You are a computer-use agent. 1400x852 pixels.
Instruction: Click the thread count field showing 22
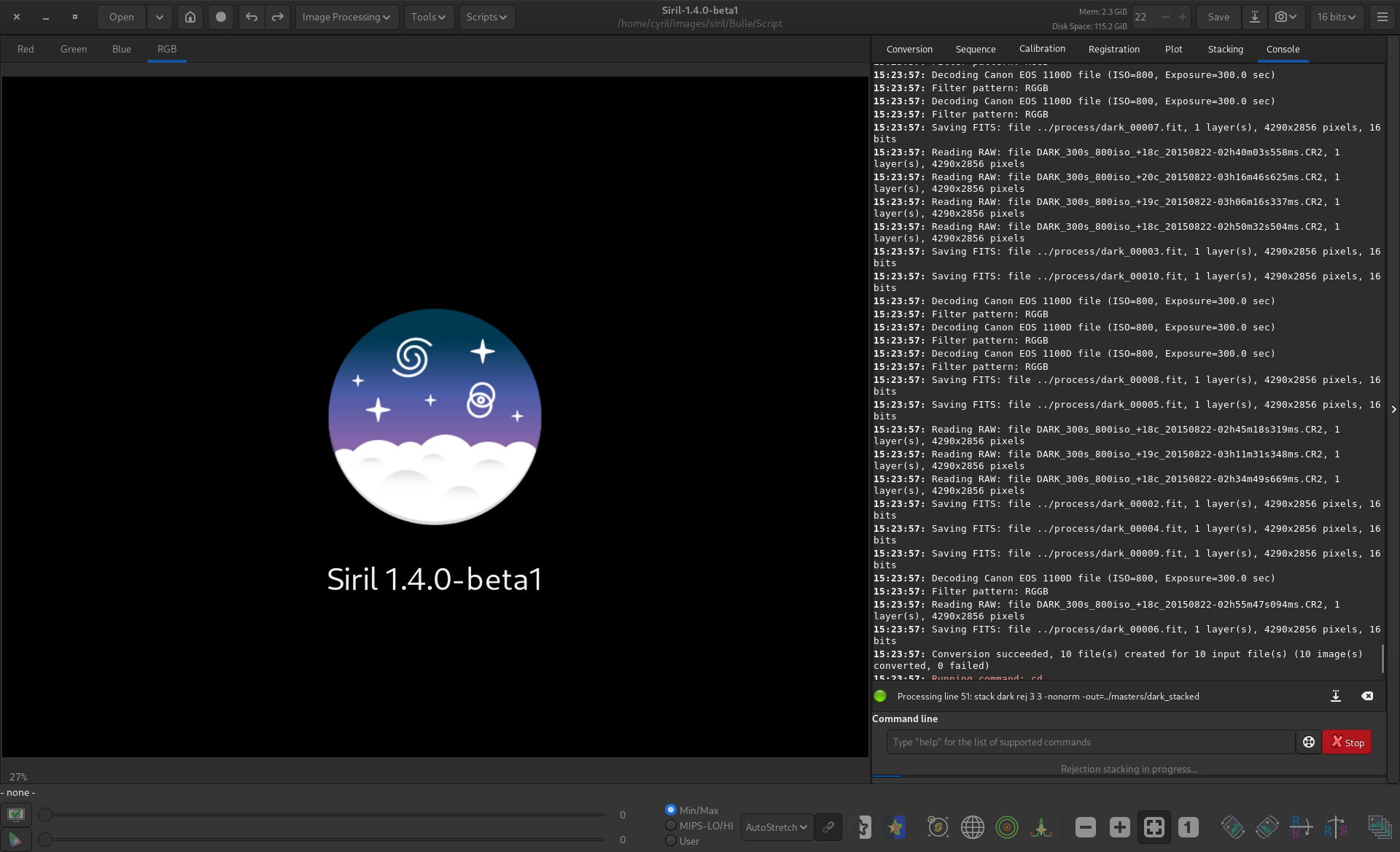[x=1144, y=17]
